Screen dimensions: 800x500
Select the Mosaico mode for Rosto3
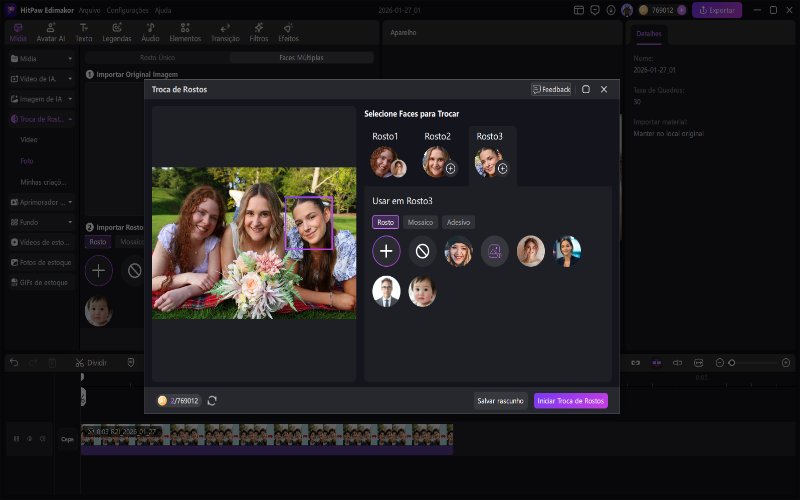[x=421, y=222]
